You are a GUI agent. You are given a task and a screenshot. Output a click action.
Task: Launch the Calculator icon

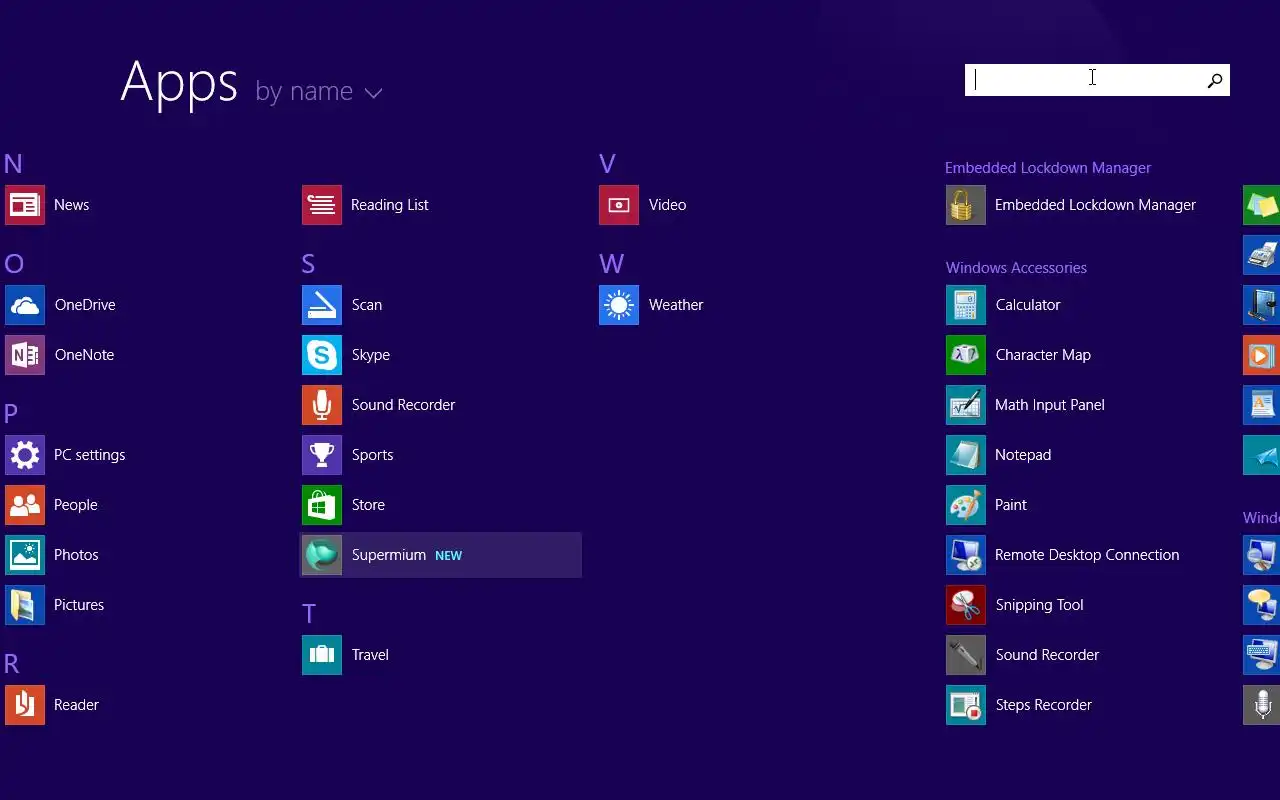pyautogui.click(x=966, y=305)
